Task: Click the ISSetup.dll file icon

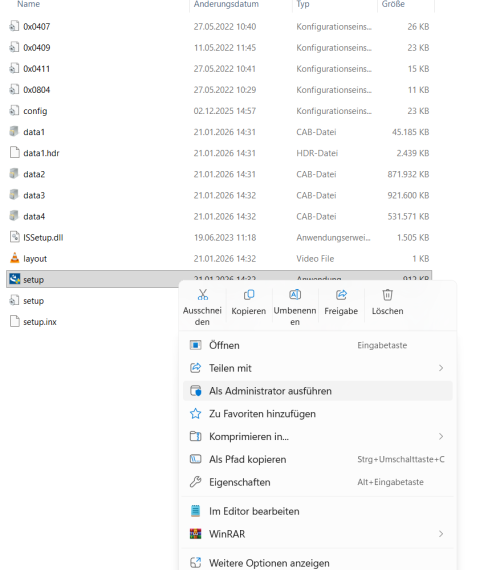Action: click(x=15, y=237)
